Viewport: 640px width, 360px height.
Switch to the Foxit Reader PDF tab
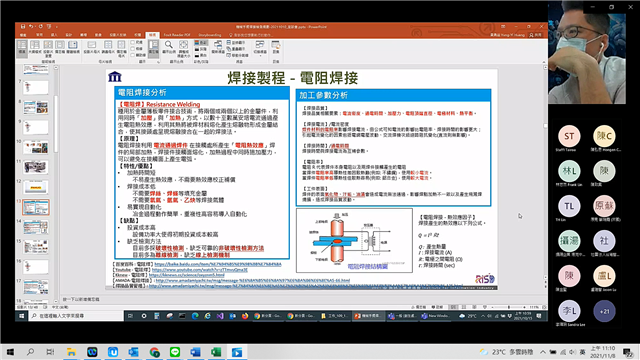coord(177,35)
